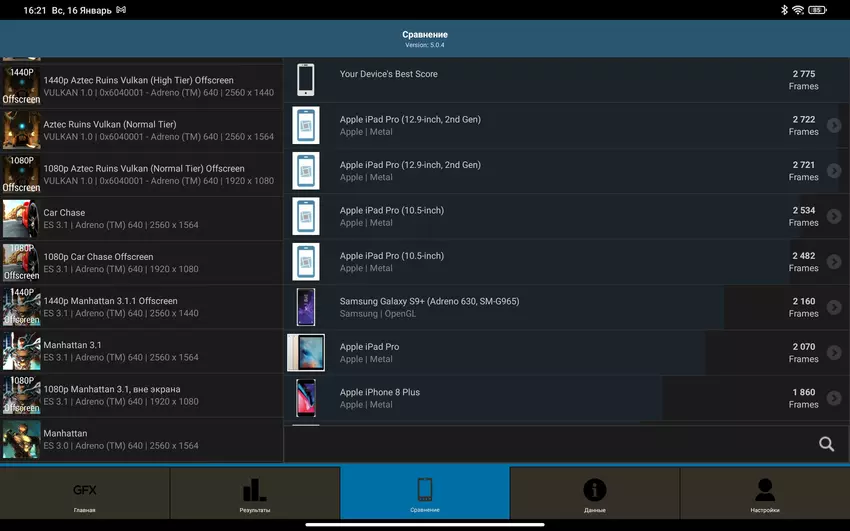This screenshot has width=850, height=531.
Task: Expand Samsung Galaxy S9+ result arrow
Action: coord(833,308)
